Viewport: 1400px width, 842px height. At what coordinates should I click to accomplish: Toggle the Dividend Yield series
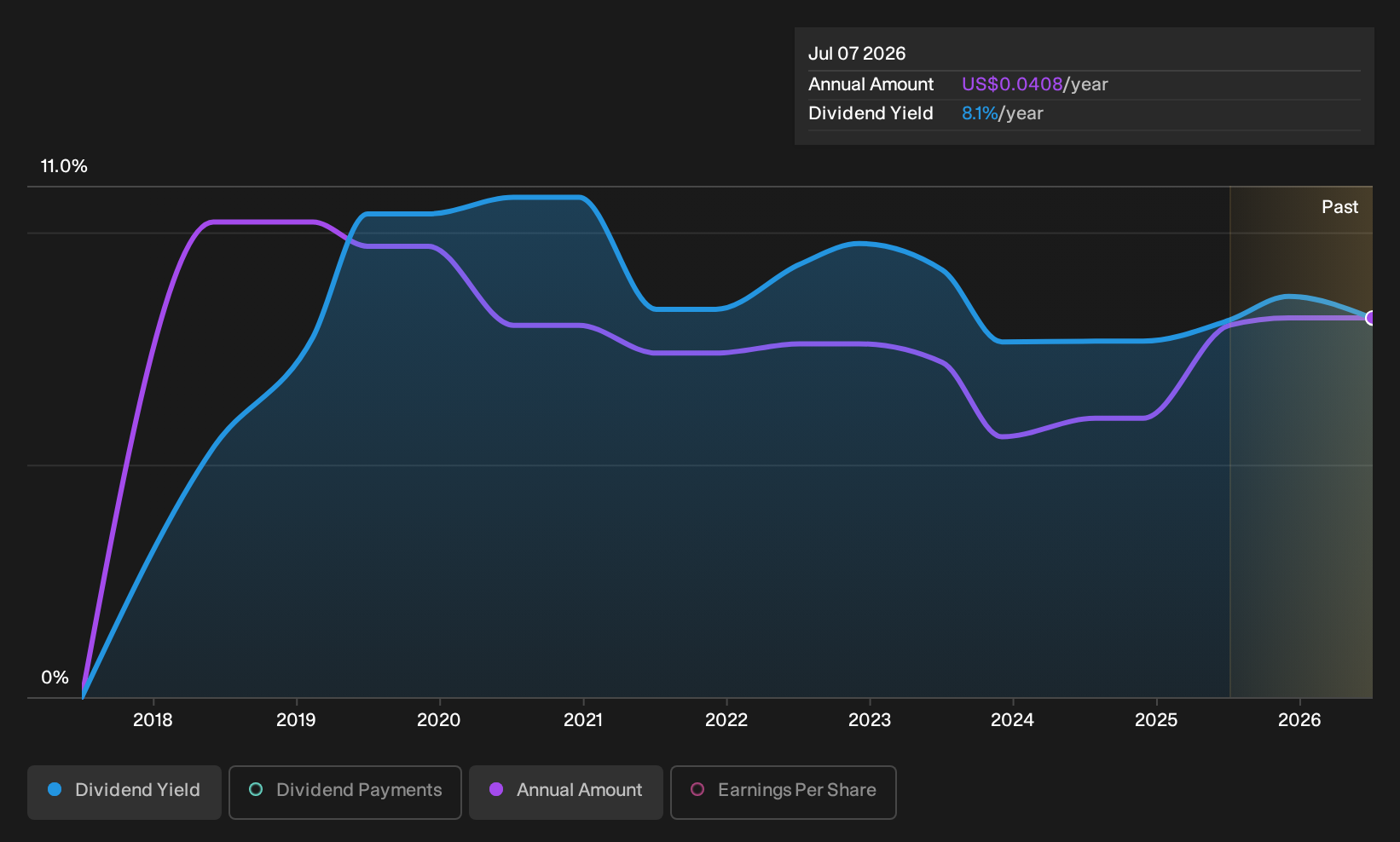tap(124, 792)
